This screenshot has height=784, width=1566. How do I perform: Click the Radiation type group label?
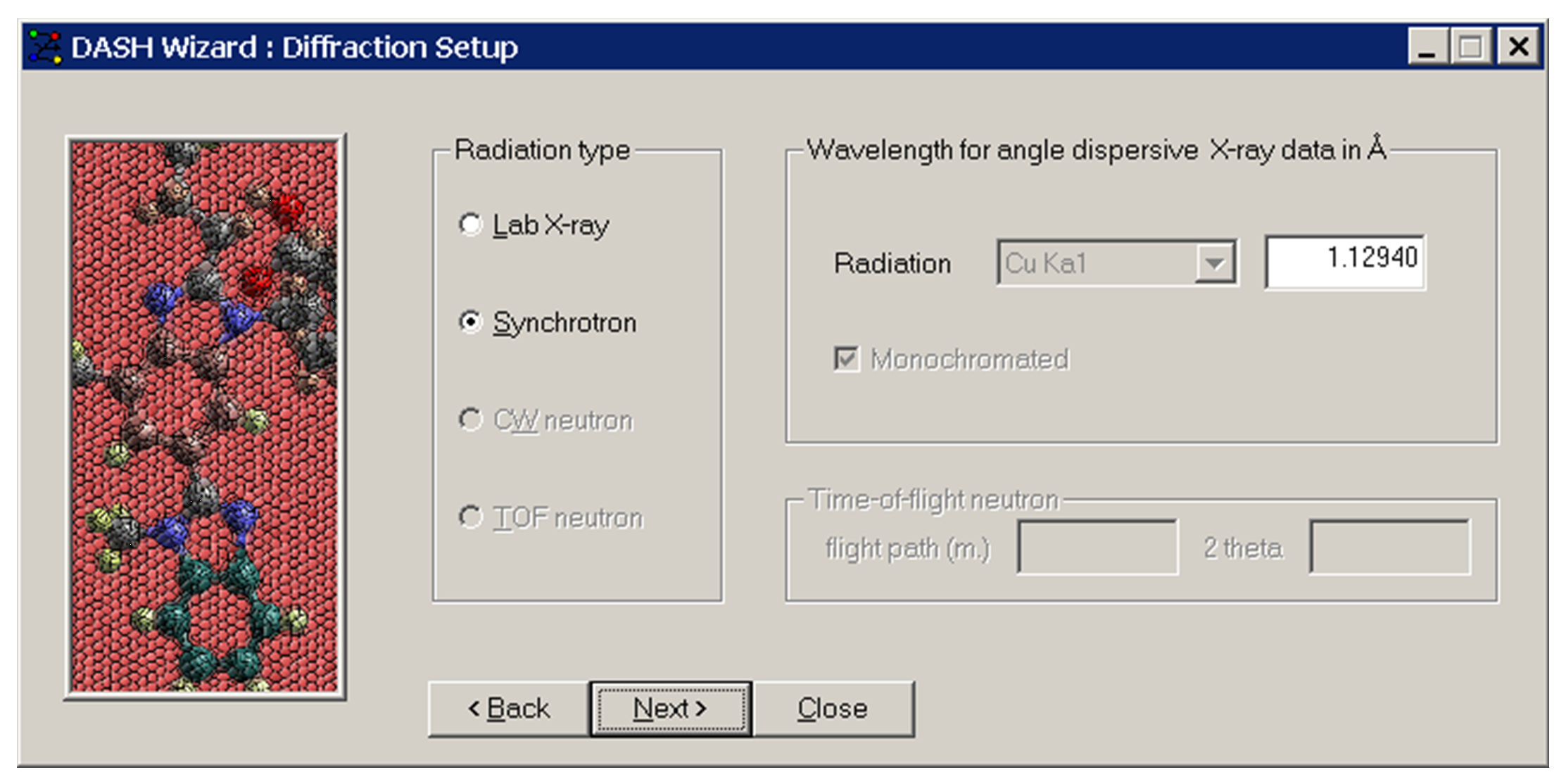(542, 150)
